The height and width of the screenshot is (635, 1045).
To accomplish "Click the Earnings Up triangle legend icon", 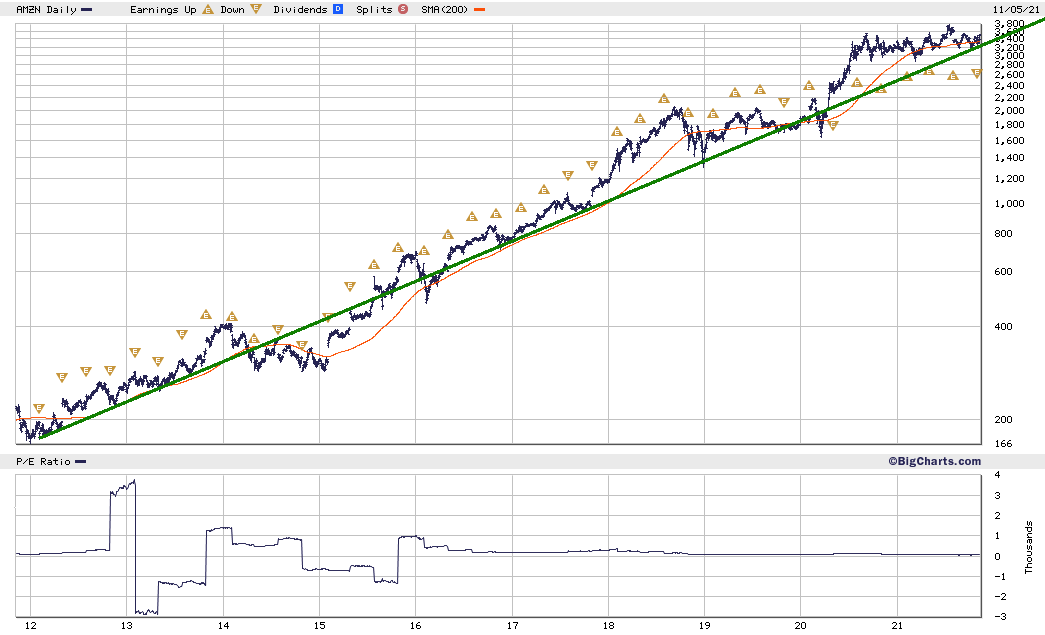I will click(x=208, y=9).
